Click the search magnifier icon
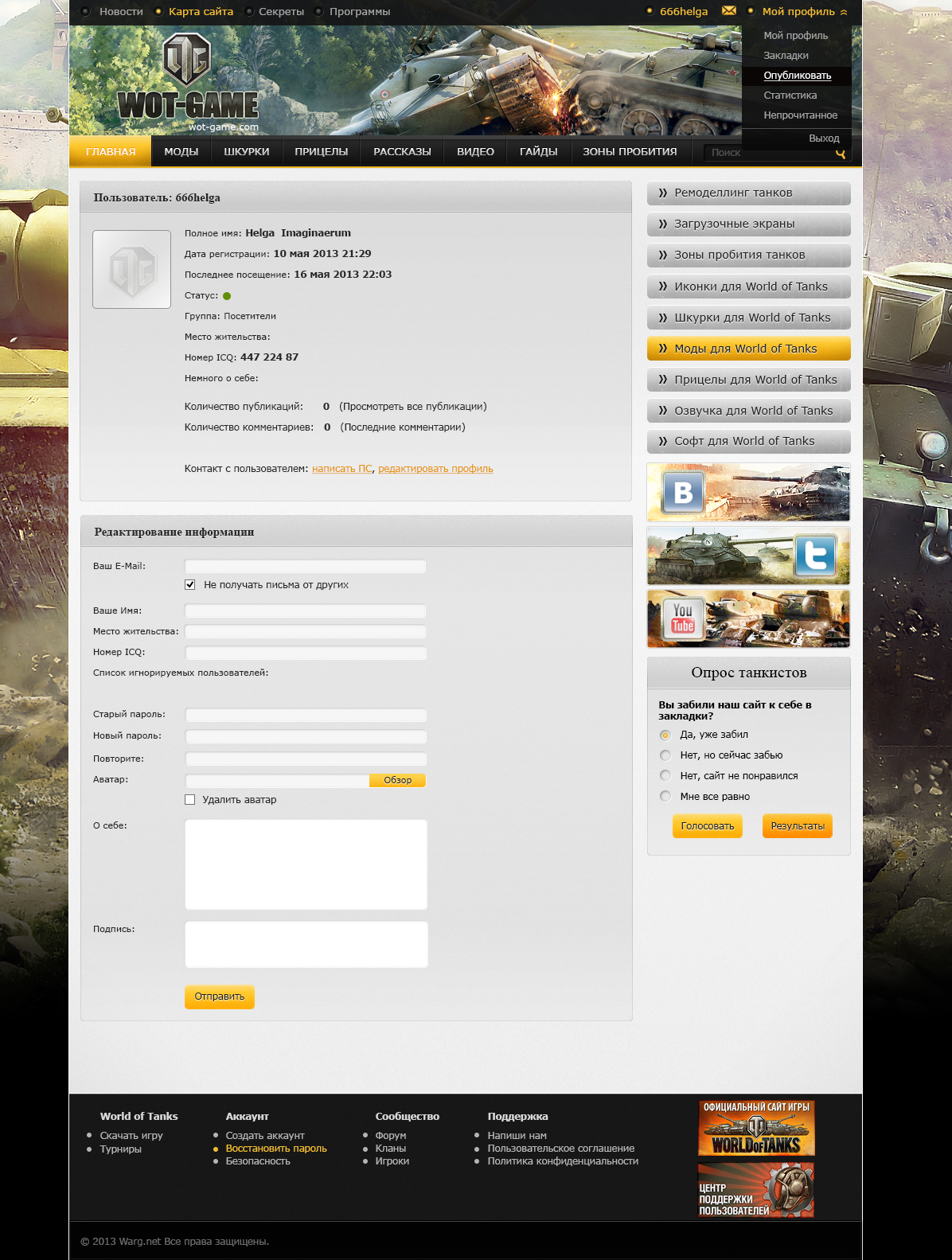This screenshot has height=1260, width=952. pos(841,154)
